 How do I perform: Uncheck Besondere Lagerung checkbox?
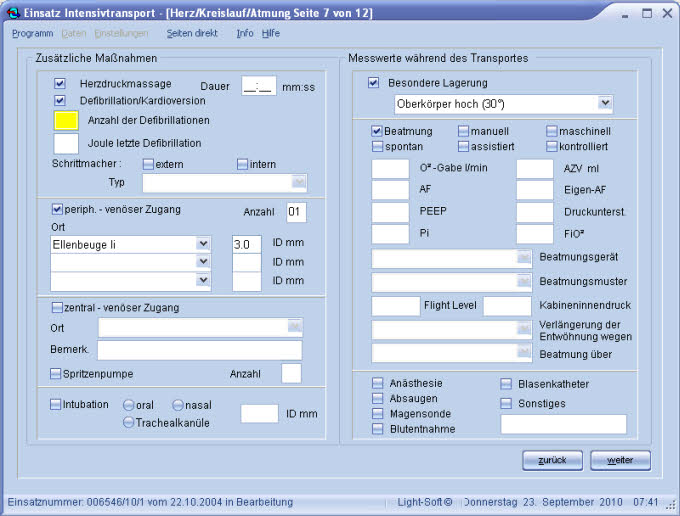point(373,82)
